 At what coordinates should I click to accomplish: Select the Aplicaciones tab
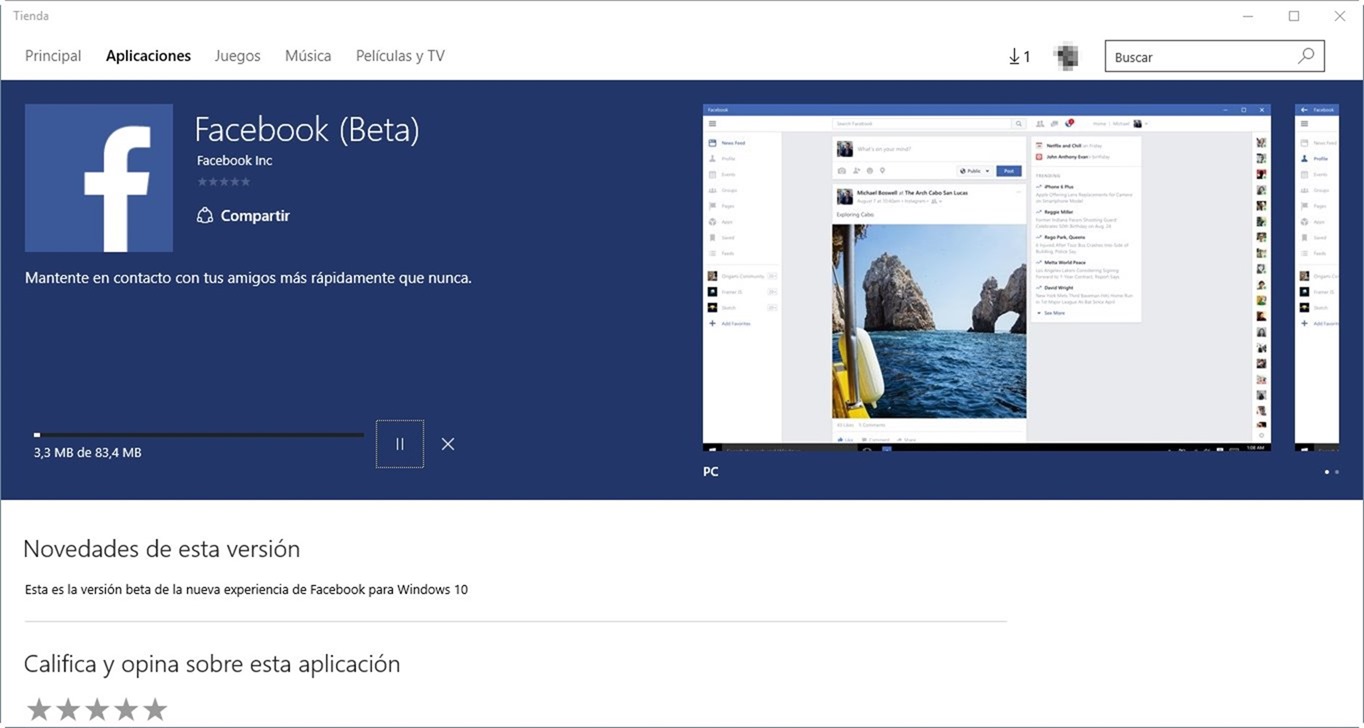click(x=148, y=56)
